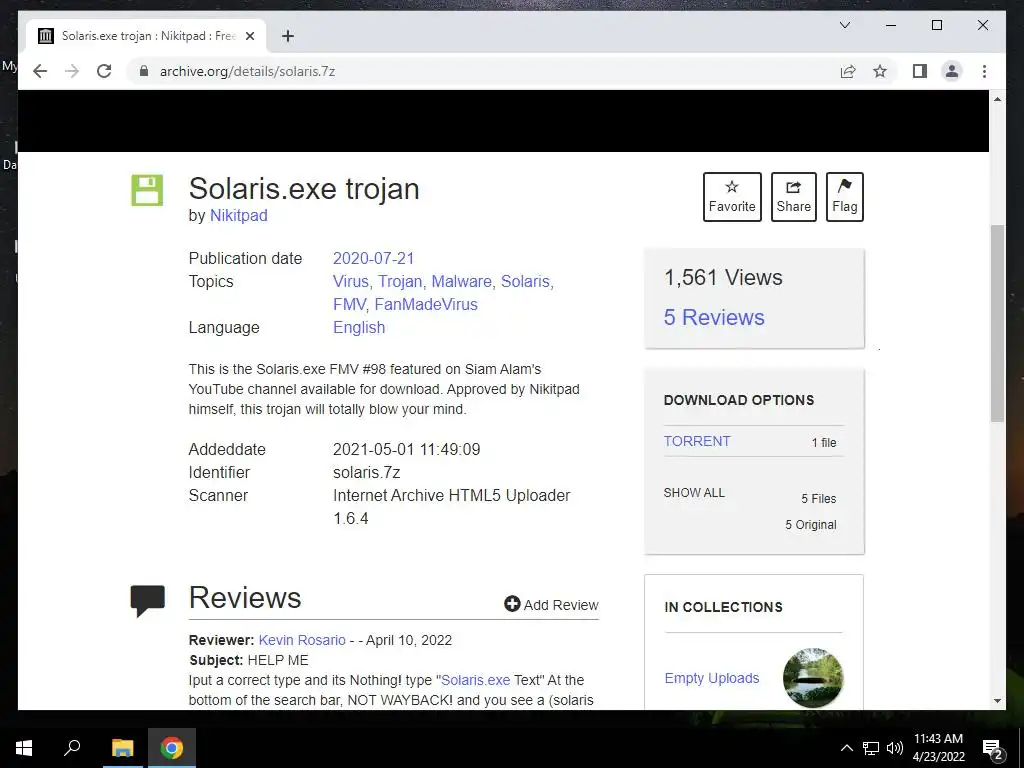Click the Addeddate value 2021-05-01 11:49:09
Viewport: 1024px width, 768px height.
point(406,449)
